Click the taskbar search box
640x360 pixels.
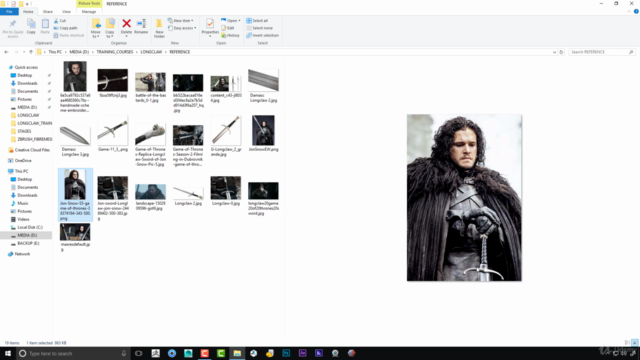[x=73, y=353]
